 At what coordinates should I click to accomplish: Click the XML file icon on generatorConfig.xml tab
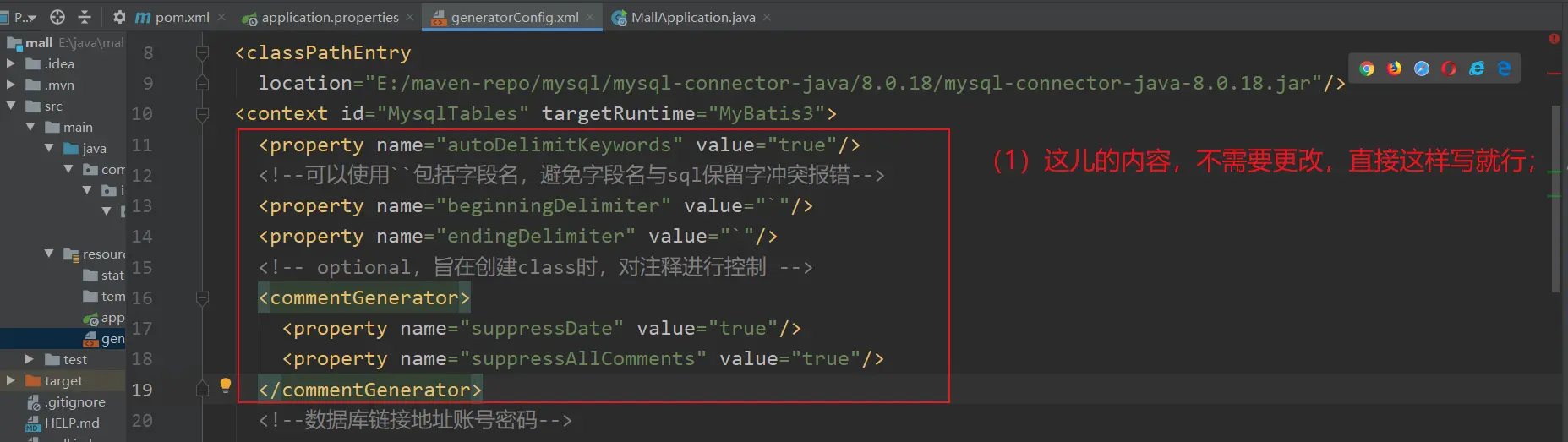click(439, 18)
